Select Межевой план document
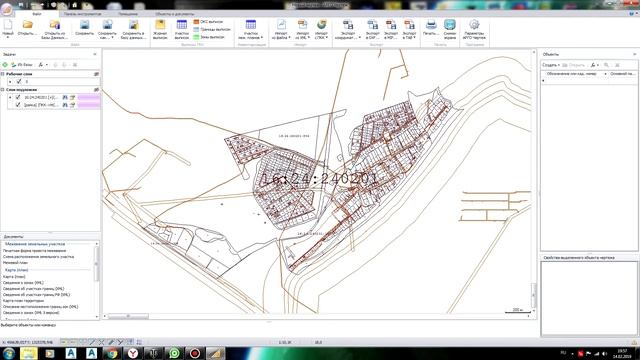640x360 pixels. pyautogui.click(x=16, y=263)
